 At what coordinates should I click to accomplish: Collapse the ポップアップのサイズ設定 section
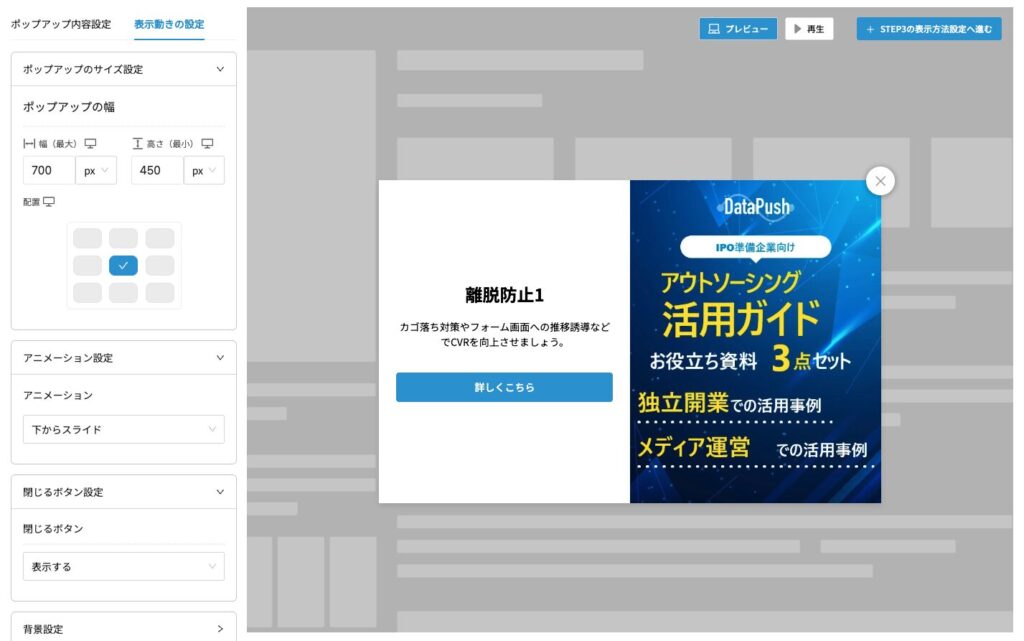(x=220, y=70)
